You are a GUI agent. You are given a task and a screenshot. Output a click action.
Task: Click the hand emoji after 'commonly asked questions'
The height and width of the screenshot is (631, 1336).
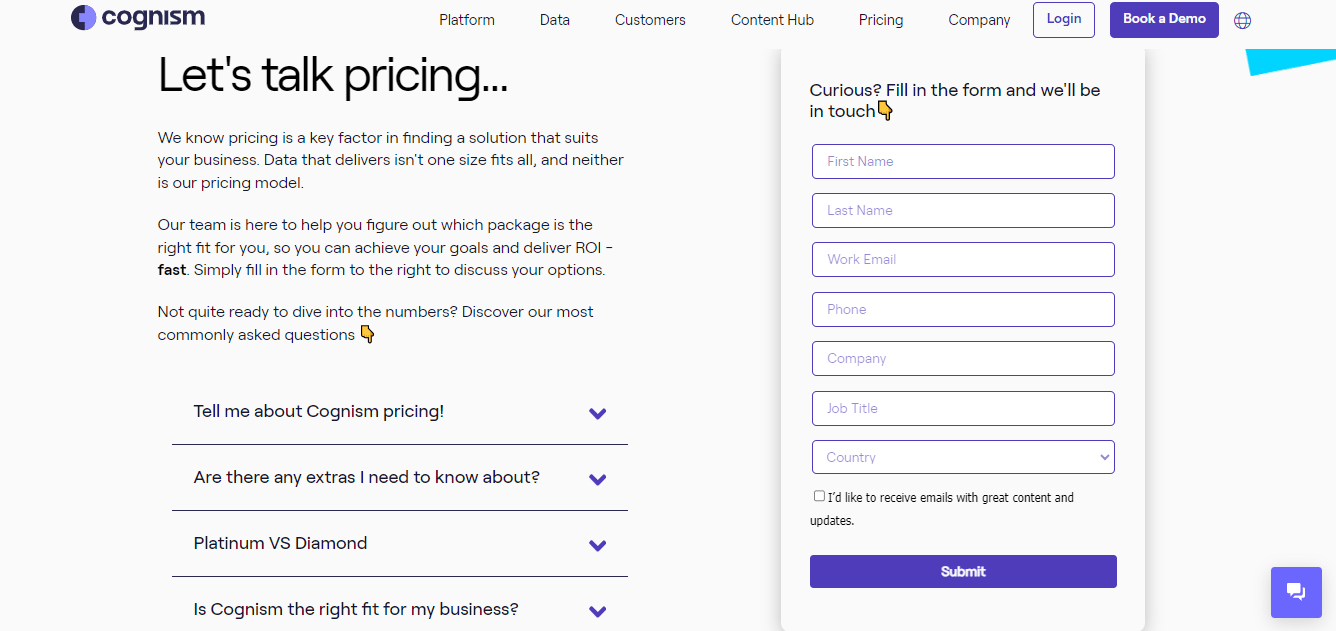(366, 335)
